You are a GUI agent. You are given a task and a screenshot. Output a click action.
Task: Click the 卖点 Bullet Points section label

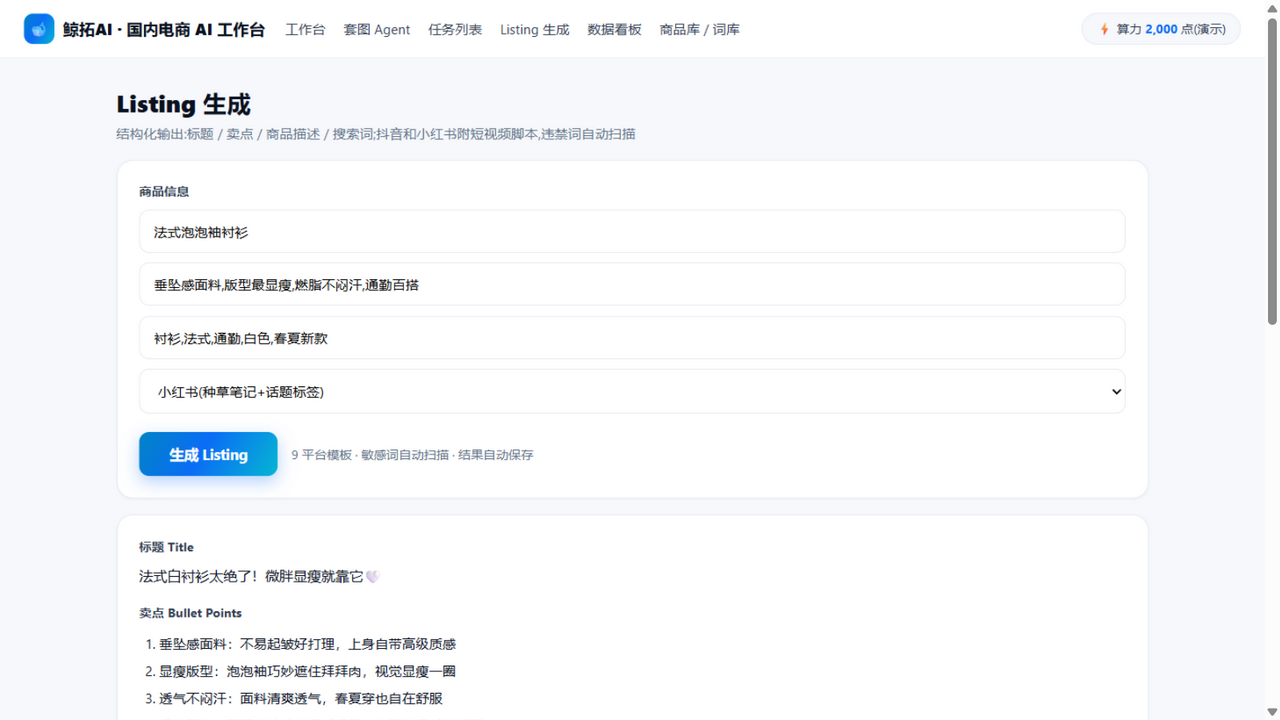tap(190, 613)
